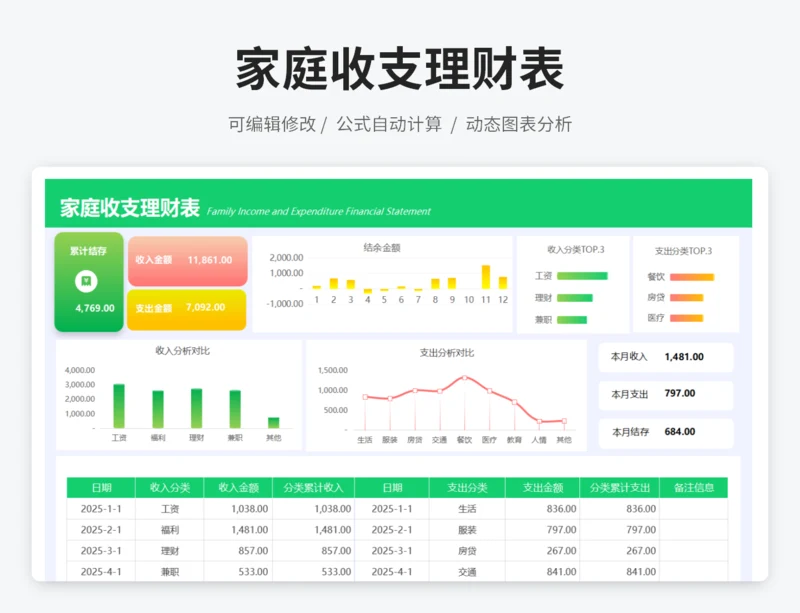Image resolution: width=800 pixels, height=613 pixels.
Task: Click the 房贷 orange bar in 支出分类TOP.3
Action: [687, 298]
